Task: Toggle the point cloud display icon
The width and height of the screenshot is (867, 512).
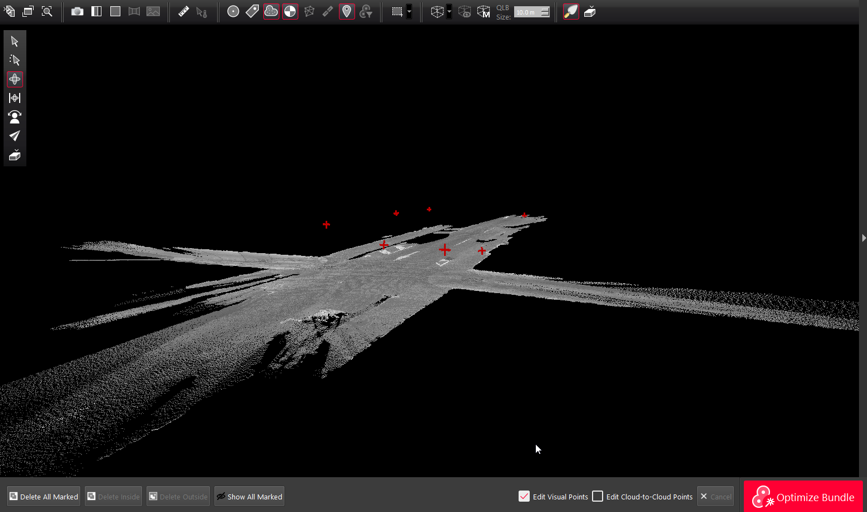Action: (x=271, y=12)
